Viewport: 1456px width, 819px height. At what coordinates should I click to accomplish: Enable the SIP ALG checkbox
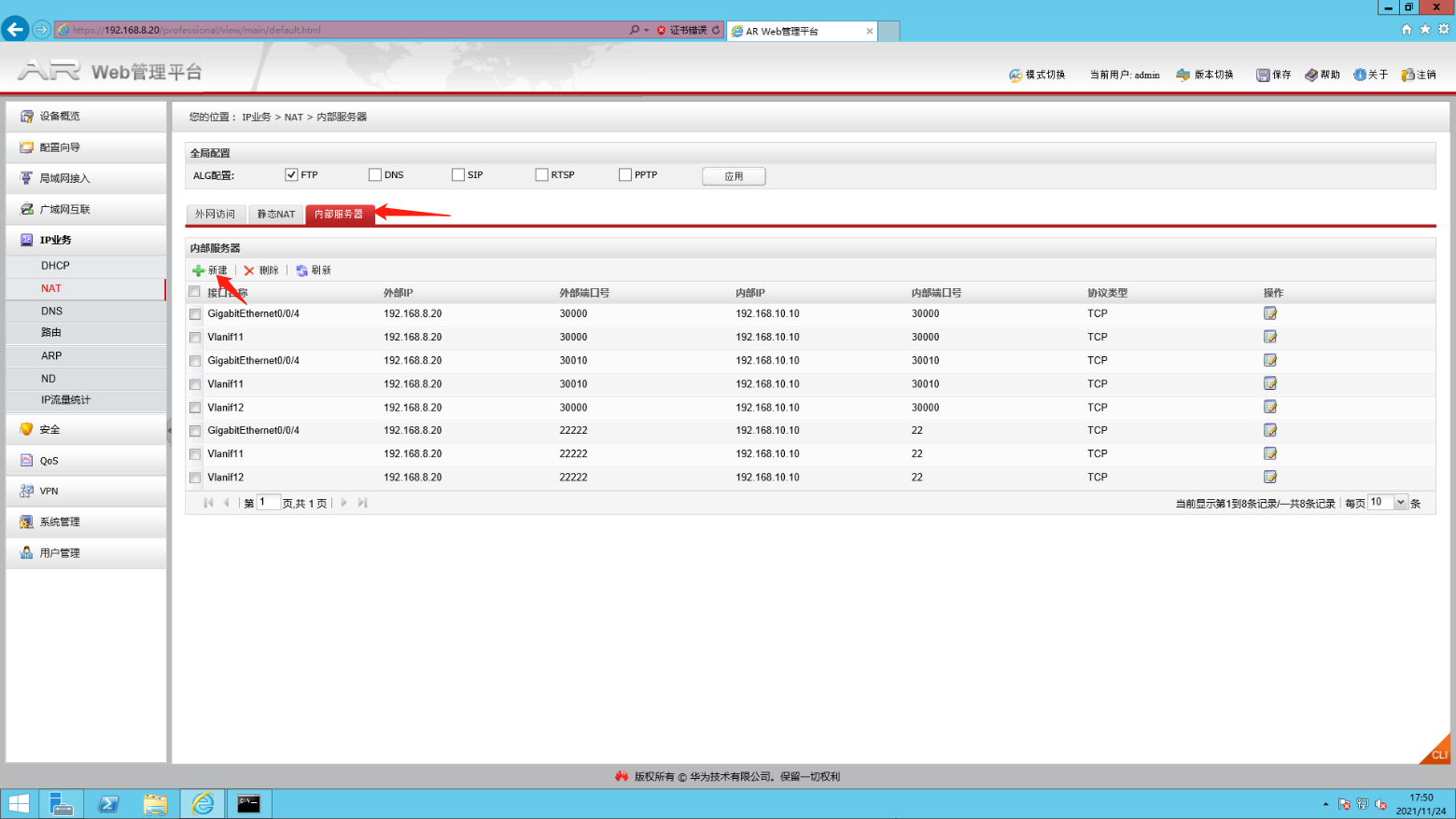point(458,174)
